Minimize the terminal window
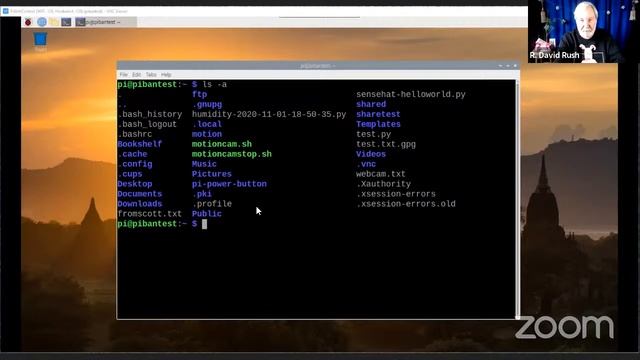The width and height of the screenshot is (640, 360). 500,66
